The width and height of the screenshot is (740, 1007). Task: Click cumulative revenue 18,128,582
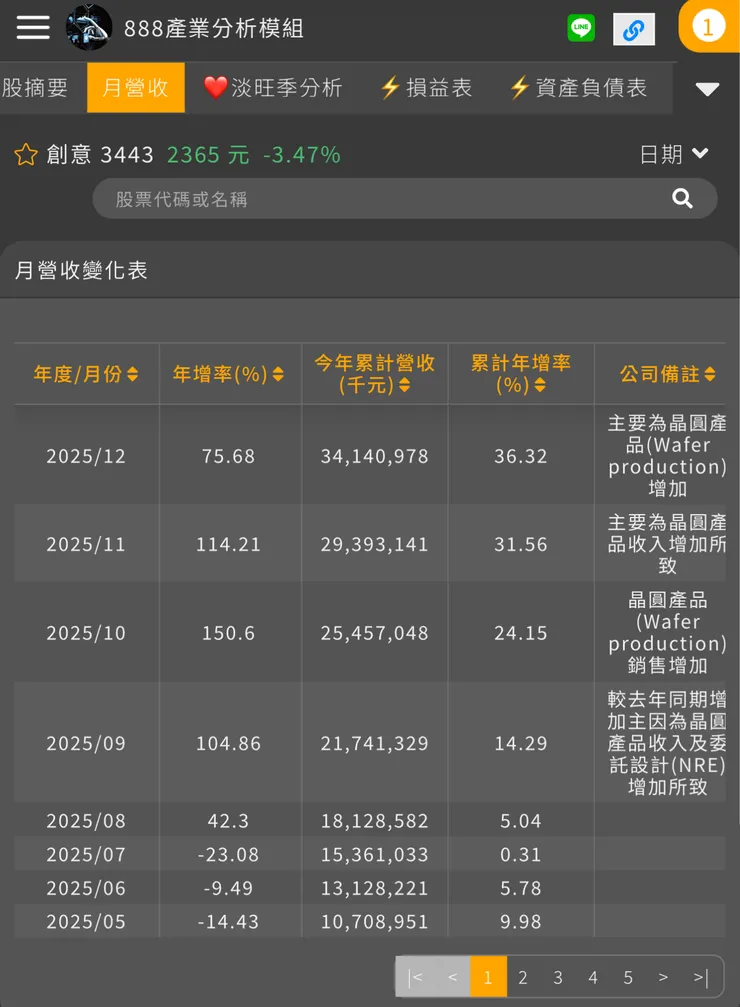374,821
